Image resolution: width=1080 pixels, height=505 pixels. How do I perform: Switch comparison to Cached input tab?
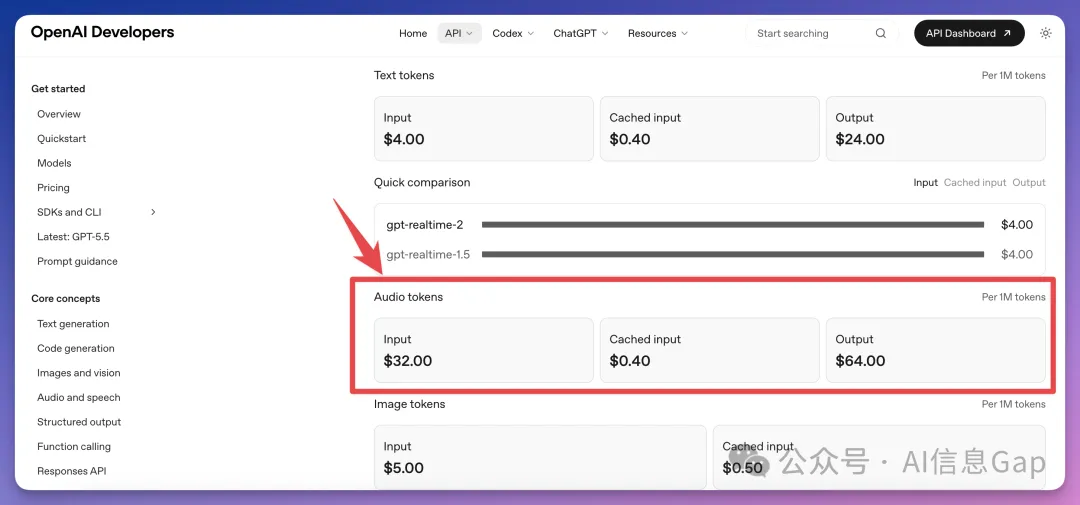[x=975, y=183]
